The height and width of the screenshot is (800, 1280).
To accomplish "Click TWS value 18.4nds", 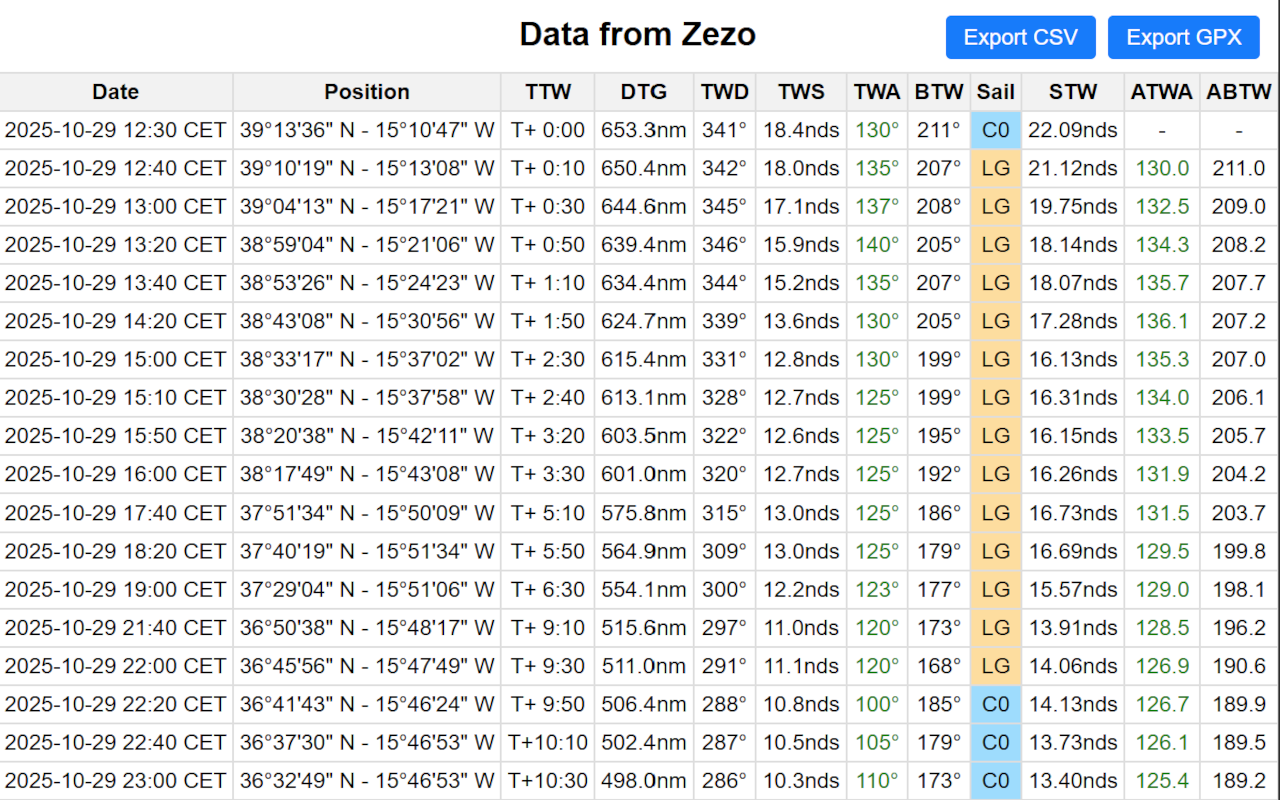I will 802,130.
